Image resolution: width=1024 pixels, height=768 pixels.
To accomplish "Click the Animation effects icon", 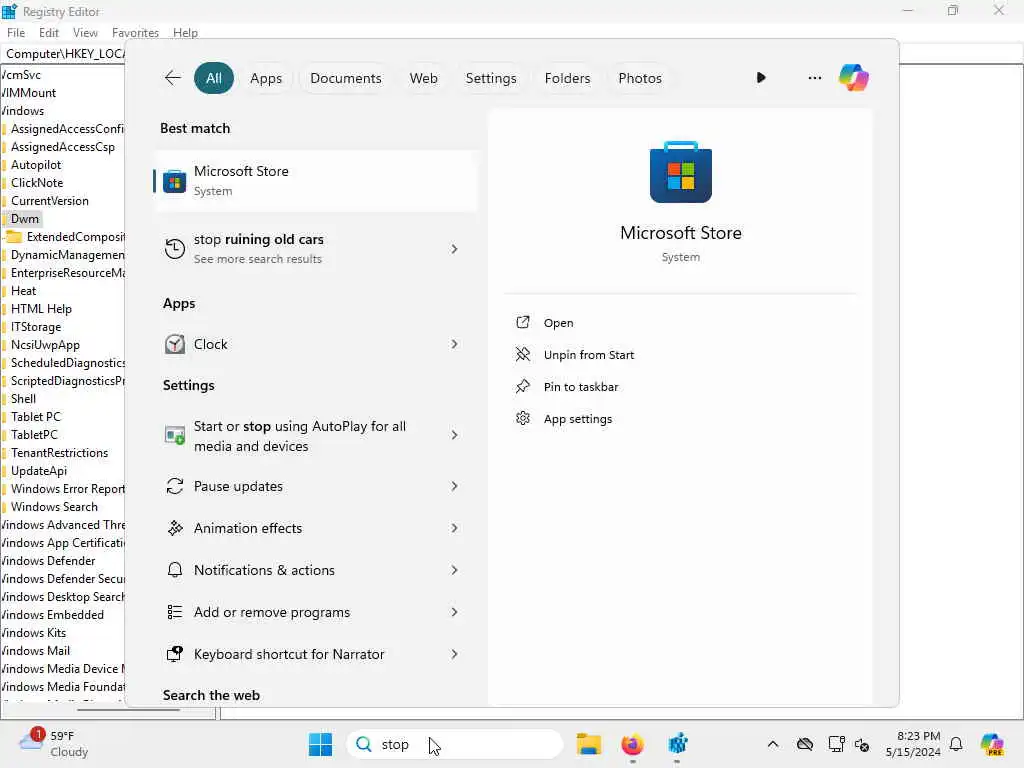I will pos(174,528).
